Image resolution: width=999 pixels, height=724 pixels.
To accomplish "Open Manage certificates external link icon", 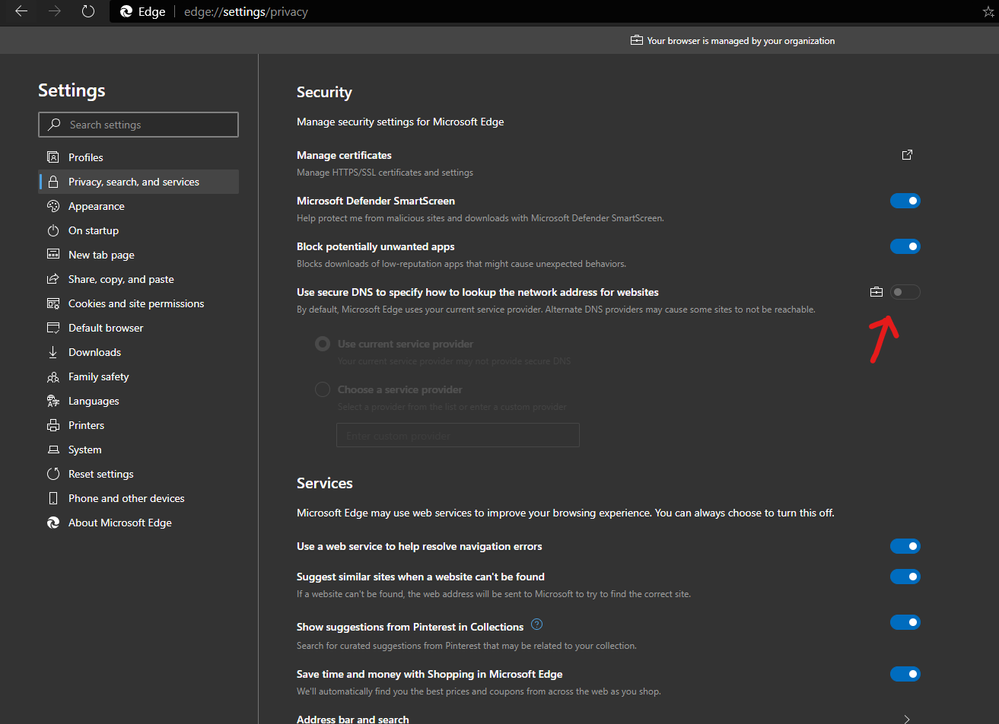I will point(907,155).
